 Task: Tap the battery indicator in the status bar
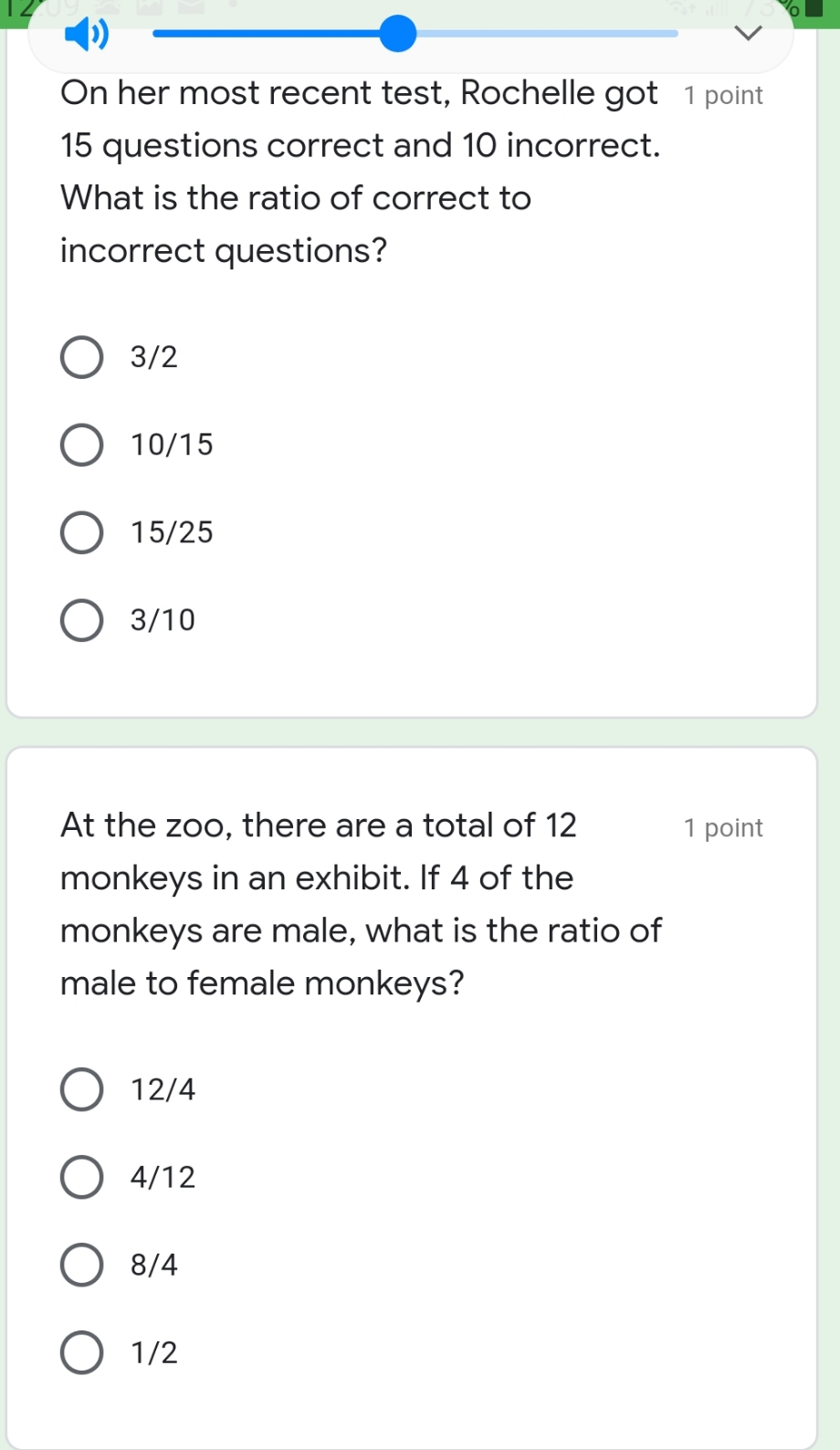pos(815,9)
